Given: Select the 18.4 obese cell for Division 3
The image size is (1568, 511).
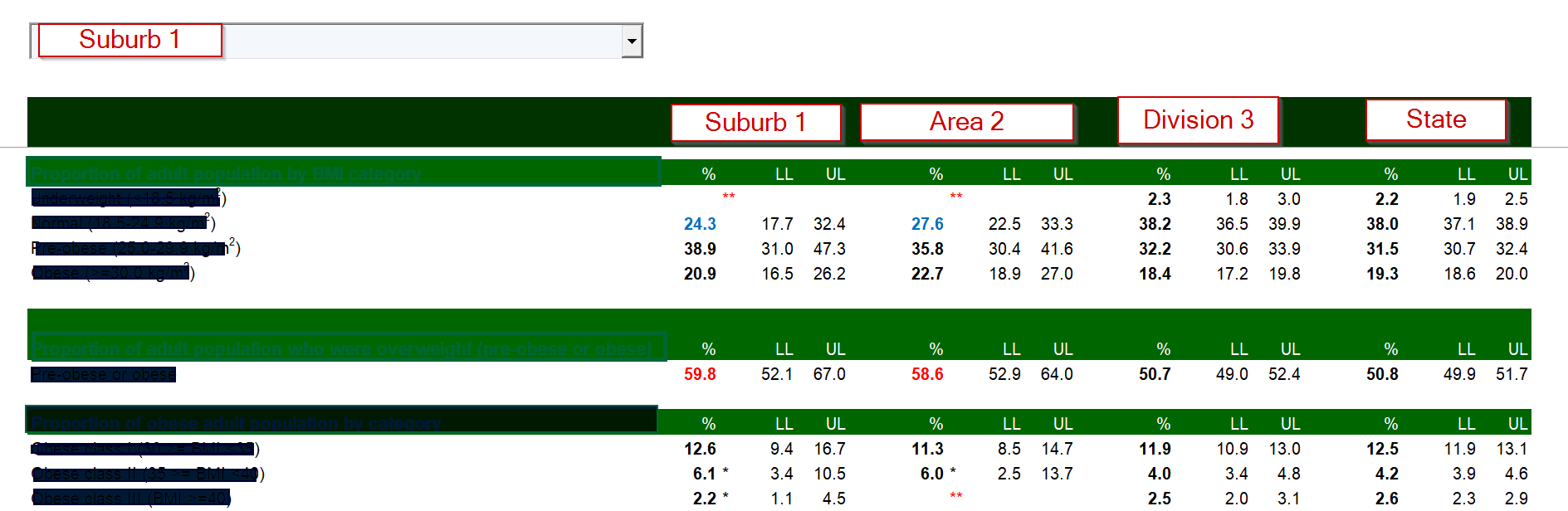Looking at the screenshot, I should tap(1155, 274).
